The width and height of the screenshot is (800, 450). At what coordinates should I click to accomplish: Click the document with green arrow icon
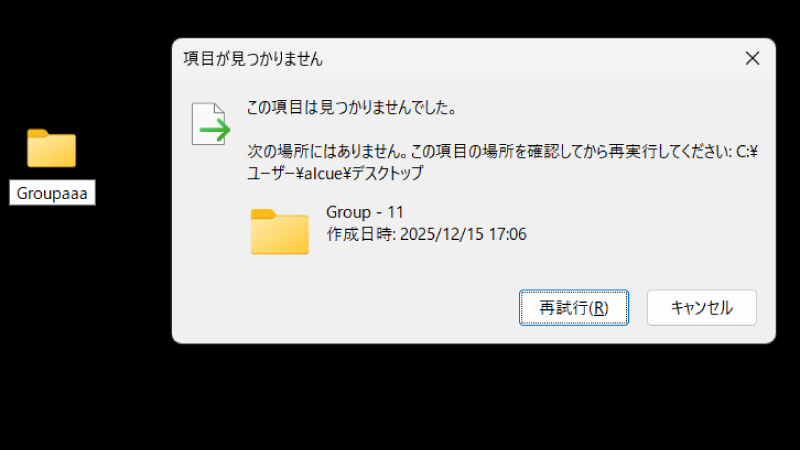tap(211, 124)
